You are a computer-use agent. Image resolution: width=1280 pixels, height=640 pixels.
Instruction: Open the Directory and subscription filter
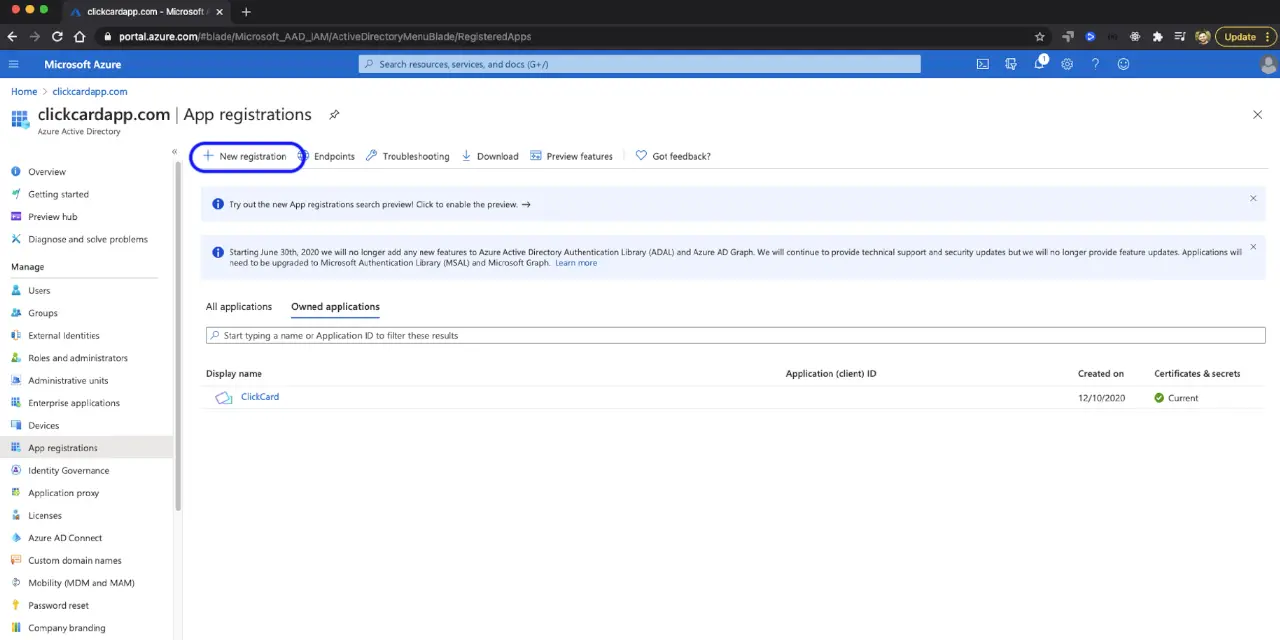coord(1011,63)
